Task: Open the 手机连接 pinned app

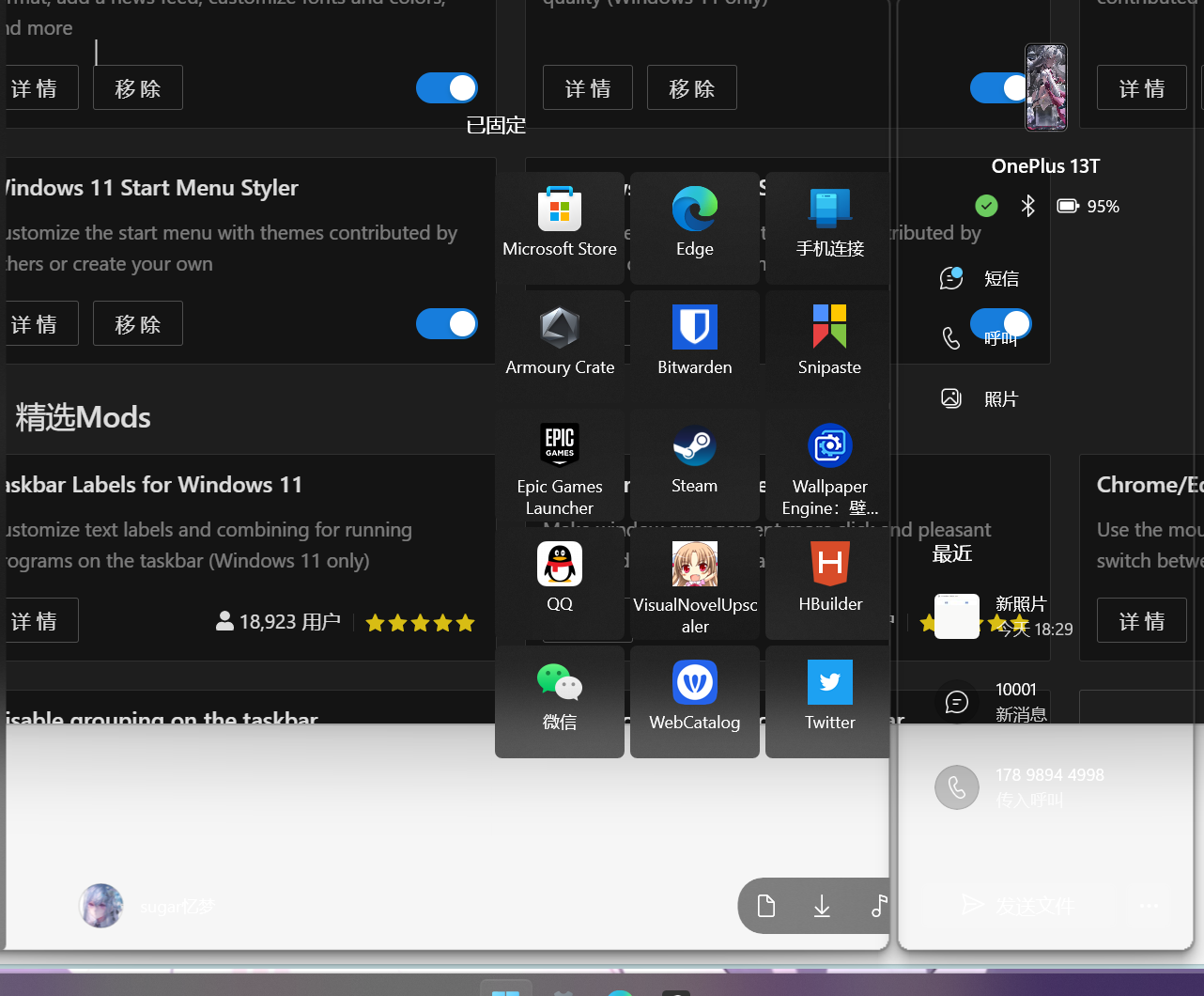Action: [x=829, y=227]
